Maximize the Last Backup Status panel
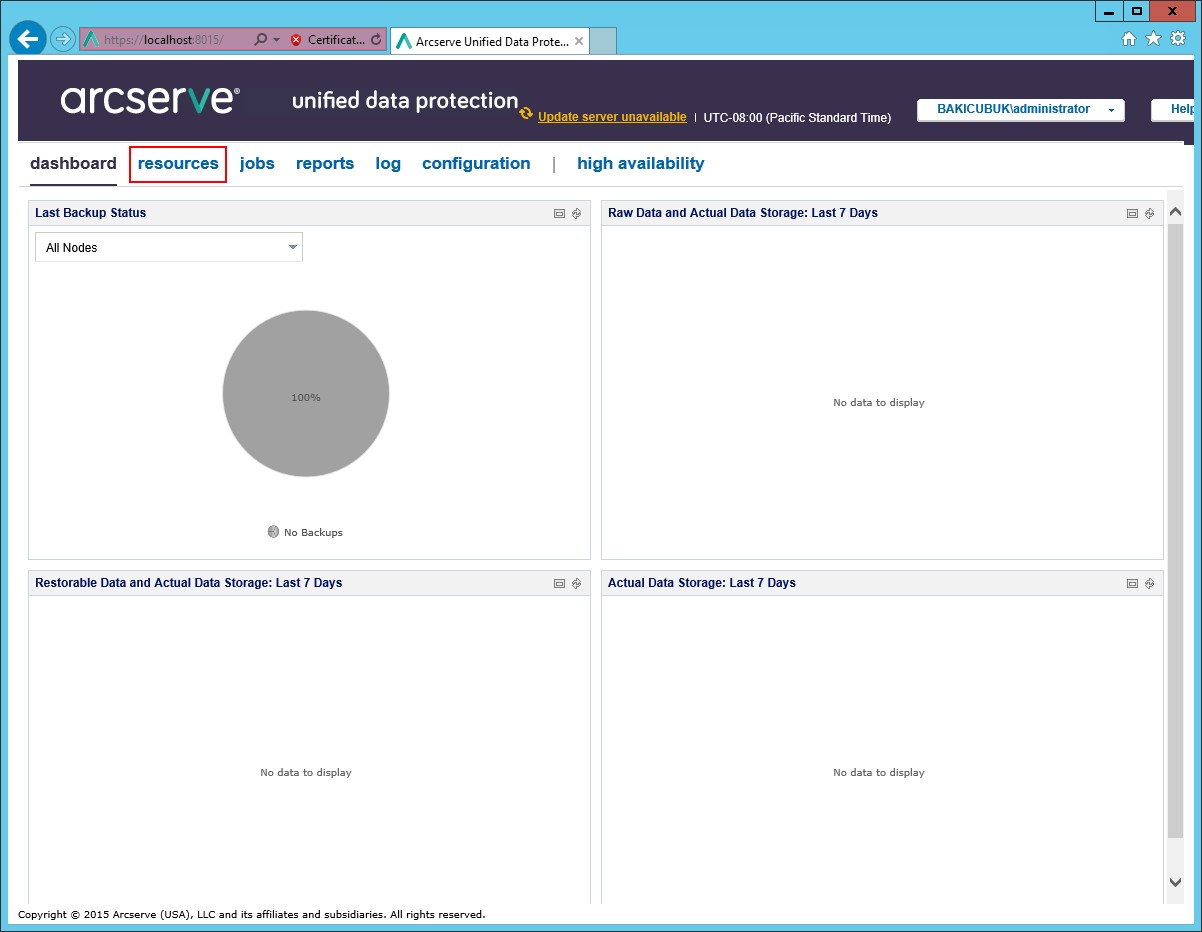 coord(560,213)
